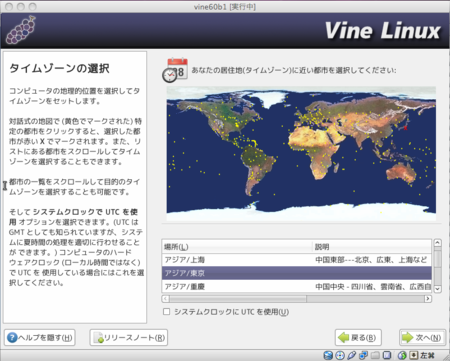The width and height of the screenshot is (450, 361).
Task: Go back with 戻る(B) button
Action: [358, 338]
